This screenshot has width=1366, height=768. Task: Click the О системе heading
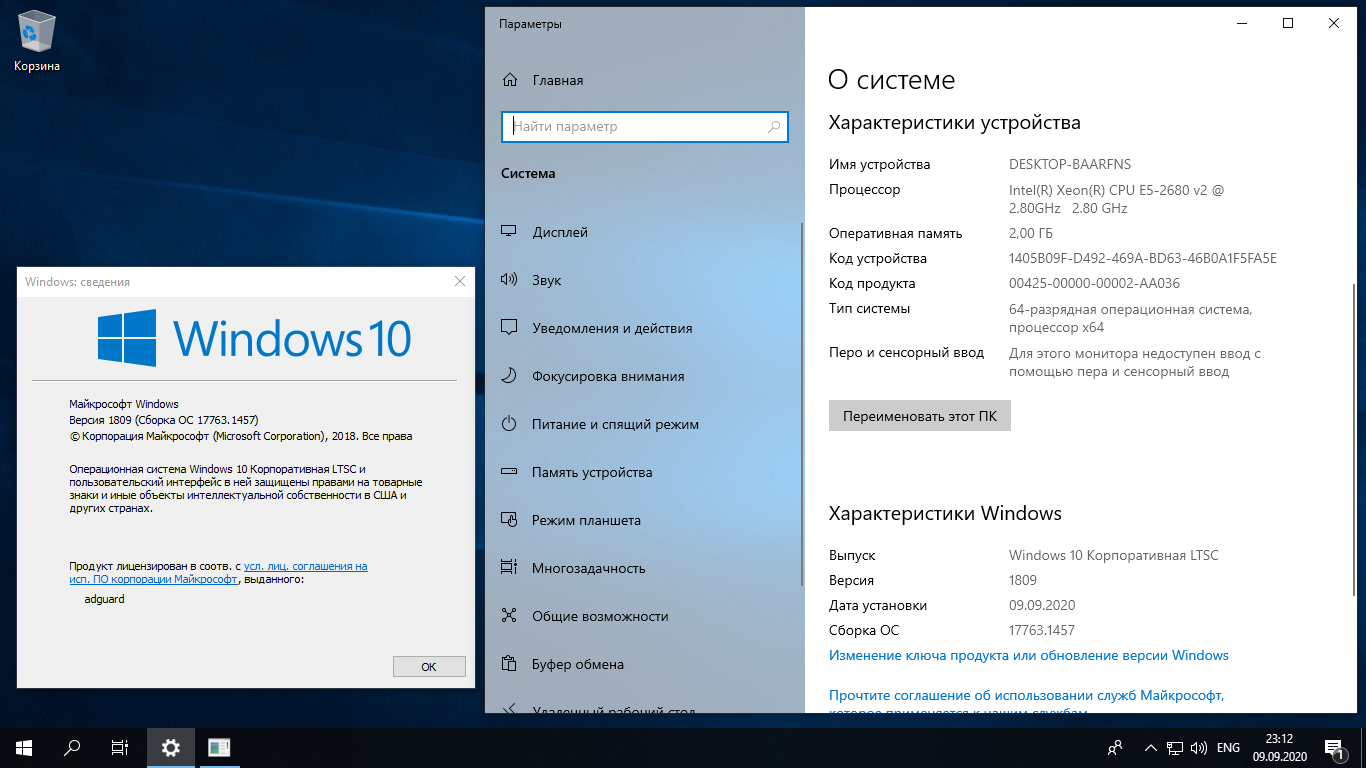(x=892, y=80)
